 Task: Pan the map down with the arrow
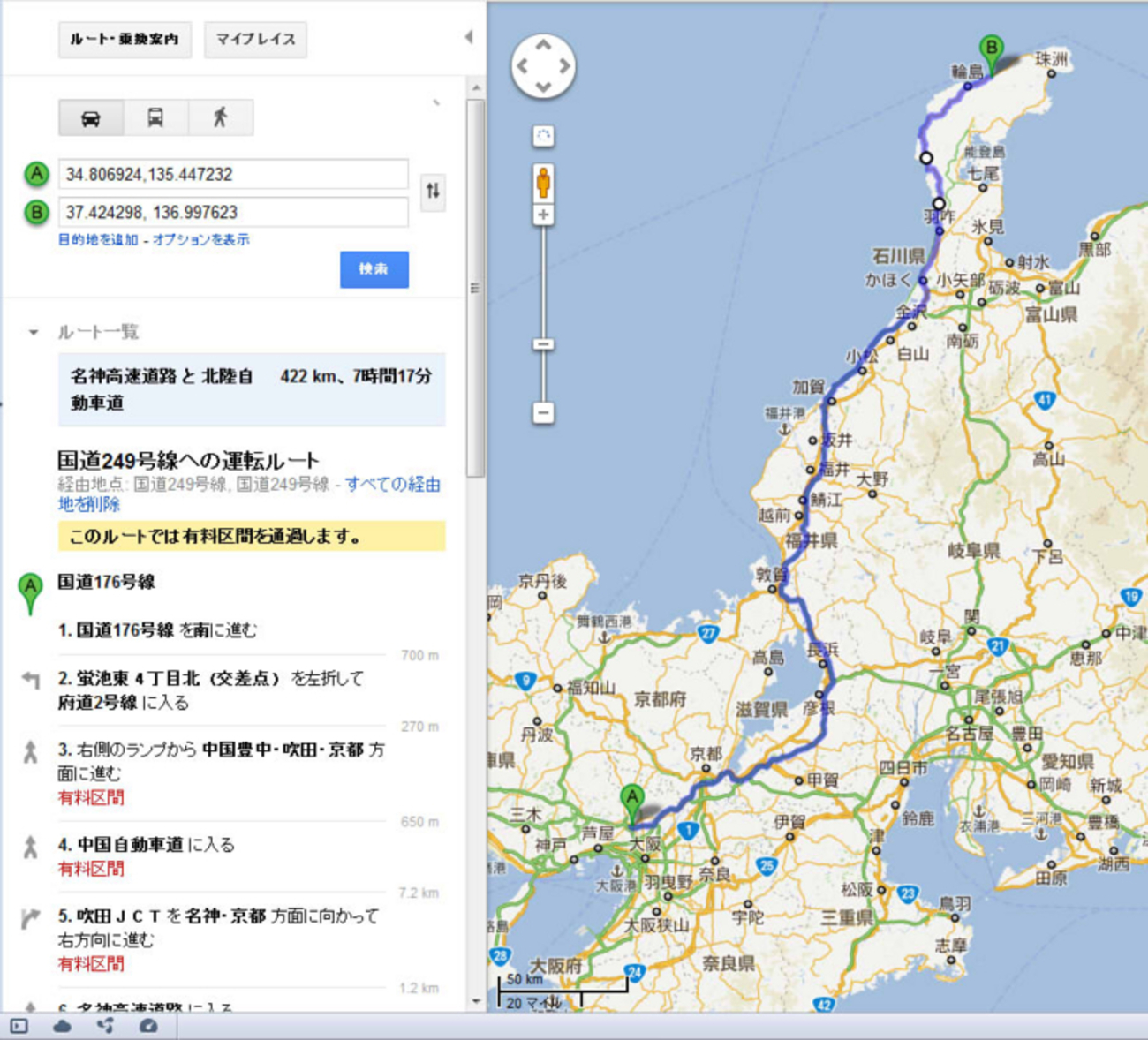(543, 87)
